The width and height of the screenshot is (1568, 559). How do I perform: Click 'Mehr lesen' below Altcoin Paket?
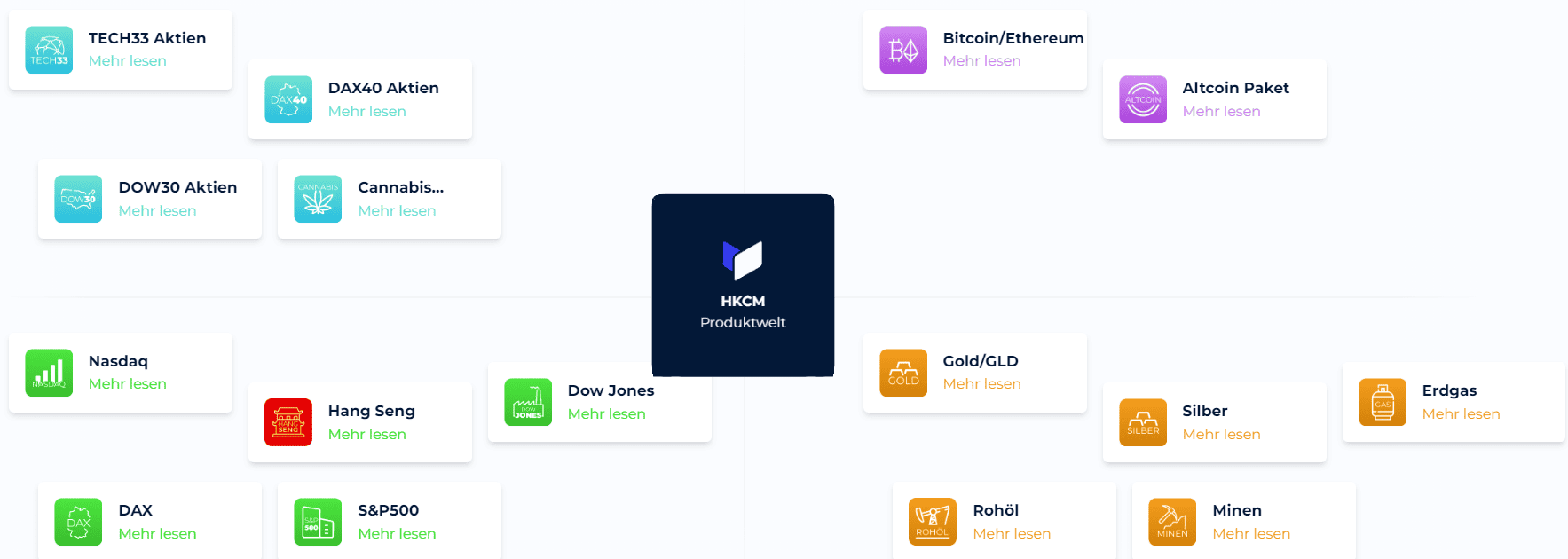tap(1221, 112)
